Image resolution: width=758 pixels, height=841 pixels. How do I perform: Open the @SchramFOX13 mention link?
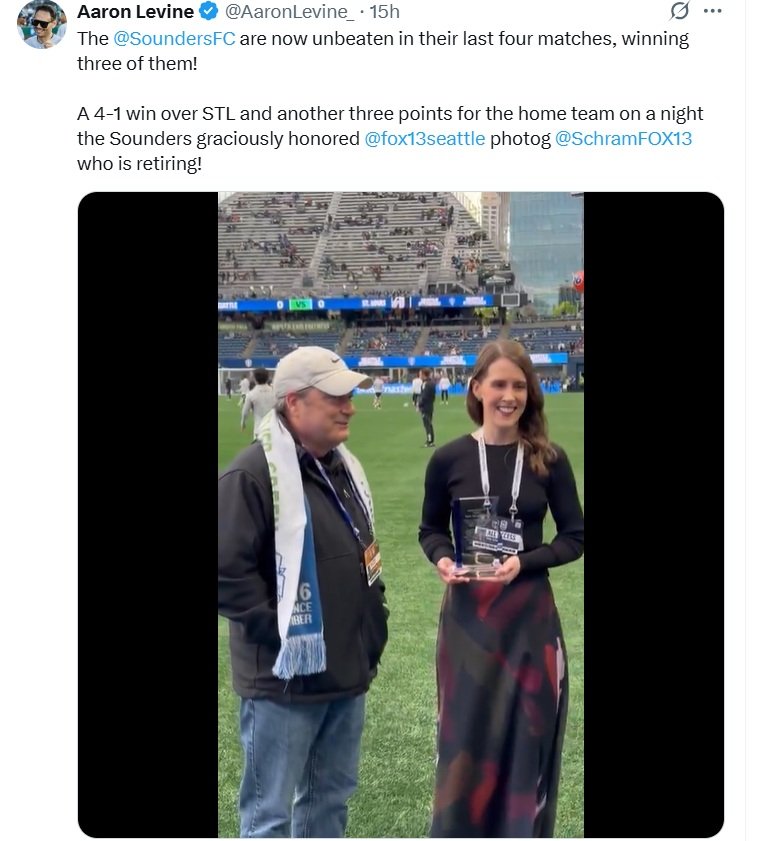click(623, 138)
